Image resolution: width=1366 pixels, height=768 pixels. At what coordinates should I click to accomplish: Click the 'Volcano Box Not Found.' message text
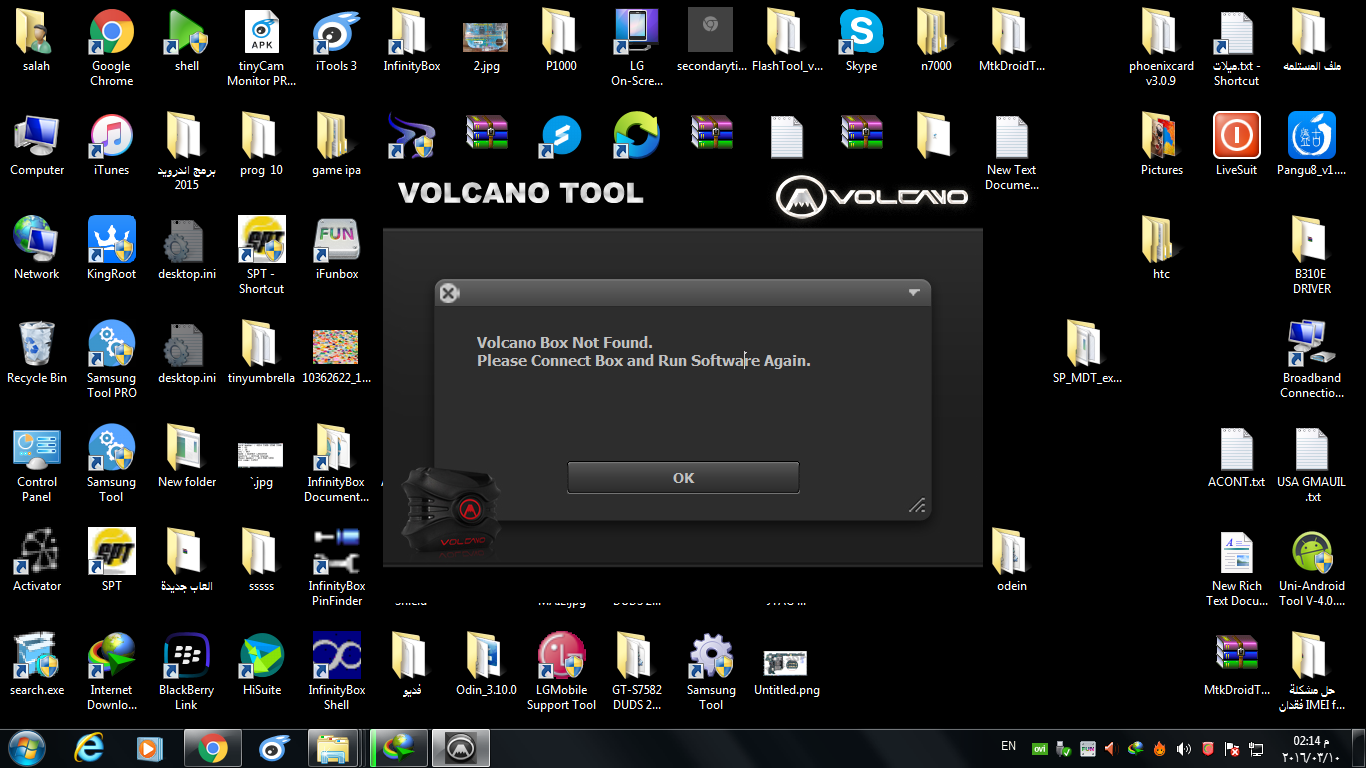564,343
